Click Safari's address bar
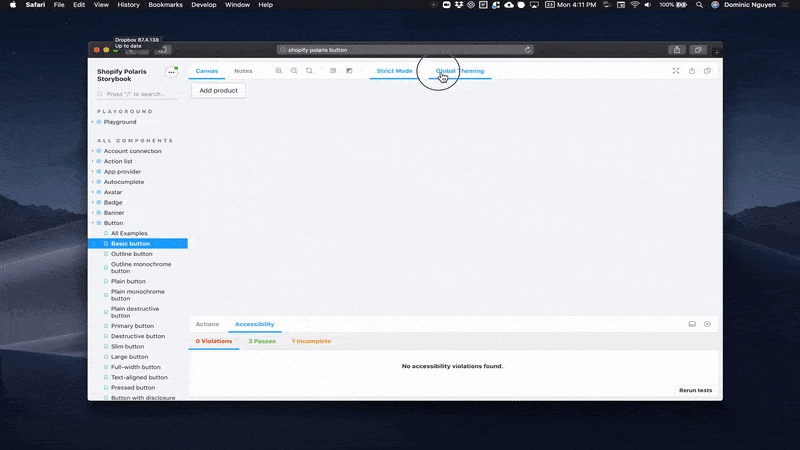 pyautogui.click(x=405, y=49)
